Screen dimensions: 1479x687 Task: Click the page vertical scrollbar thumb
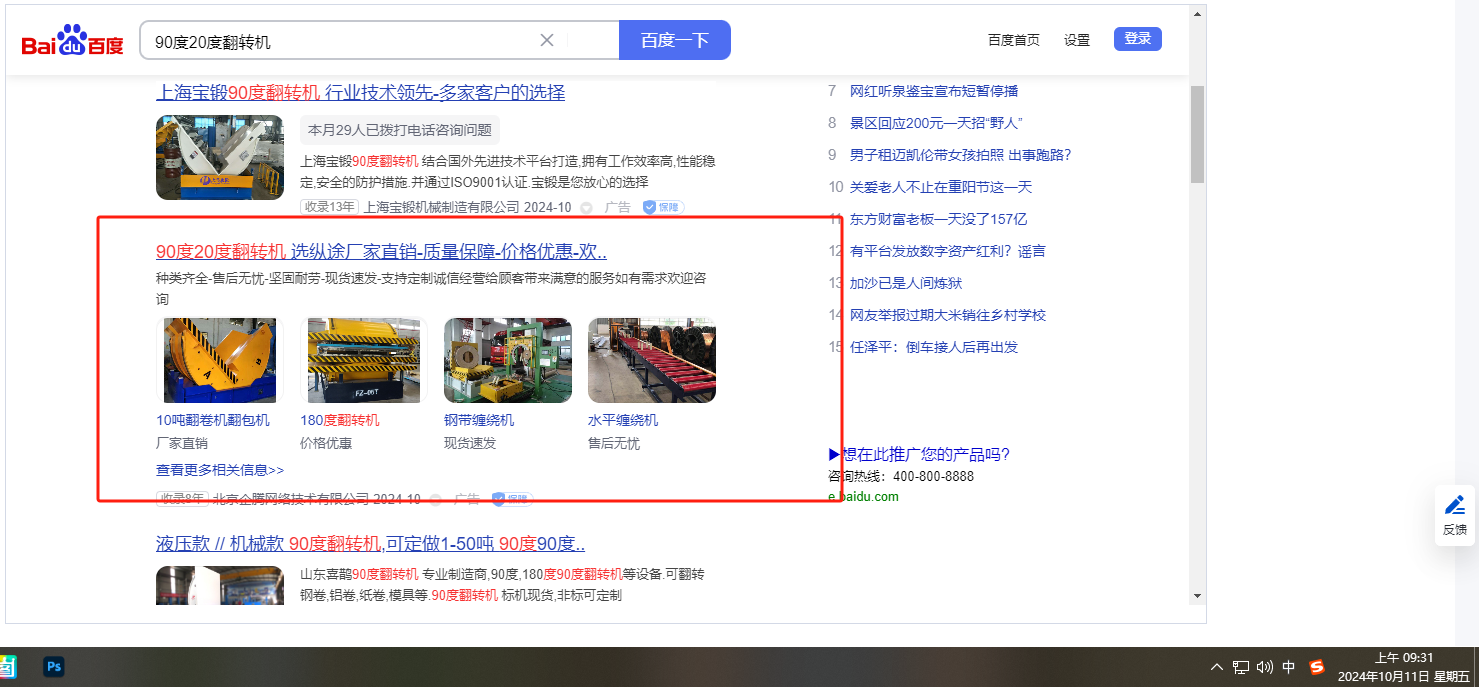coord(1197,134)
